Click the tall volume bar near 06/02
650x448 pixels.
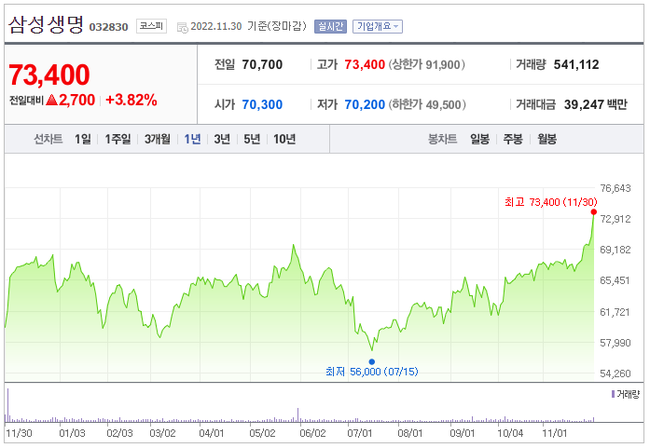click(x=298, y=415)
